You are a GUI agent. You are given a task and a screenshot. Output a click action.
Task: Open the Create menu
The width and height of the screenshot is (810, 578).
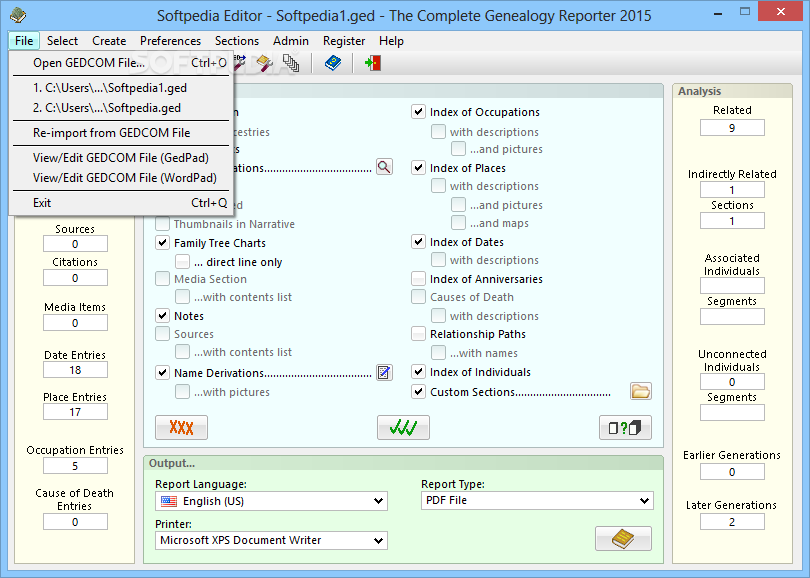tap(109, 41)
